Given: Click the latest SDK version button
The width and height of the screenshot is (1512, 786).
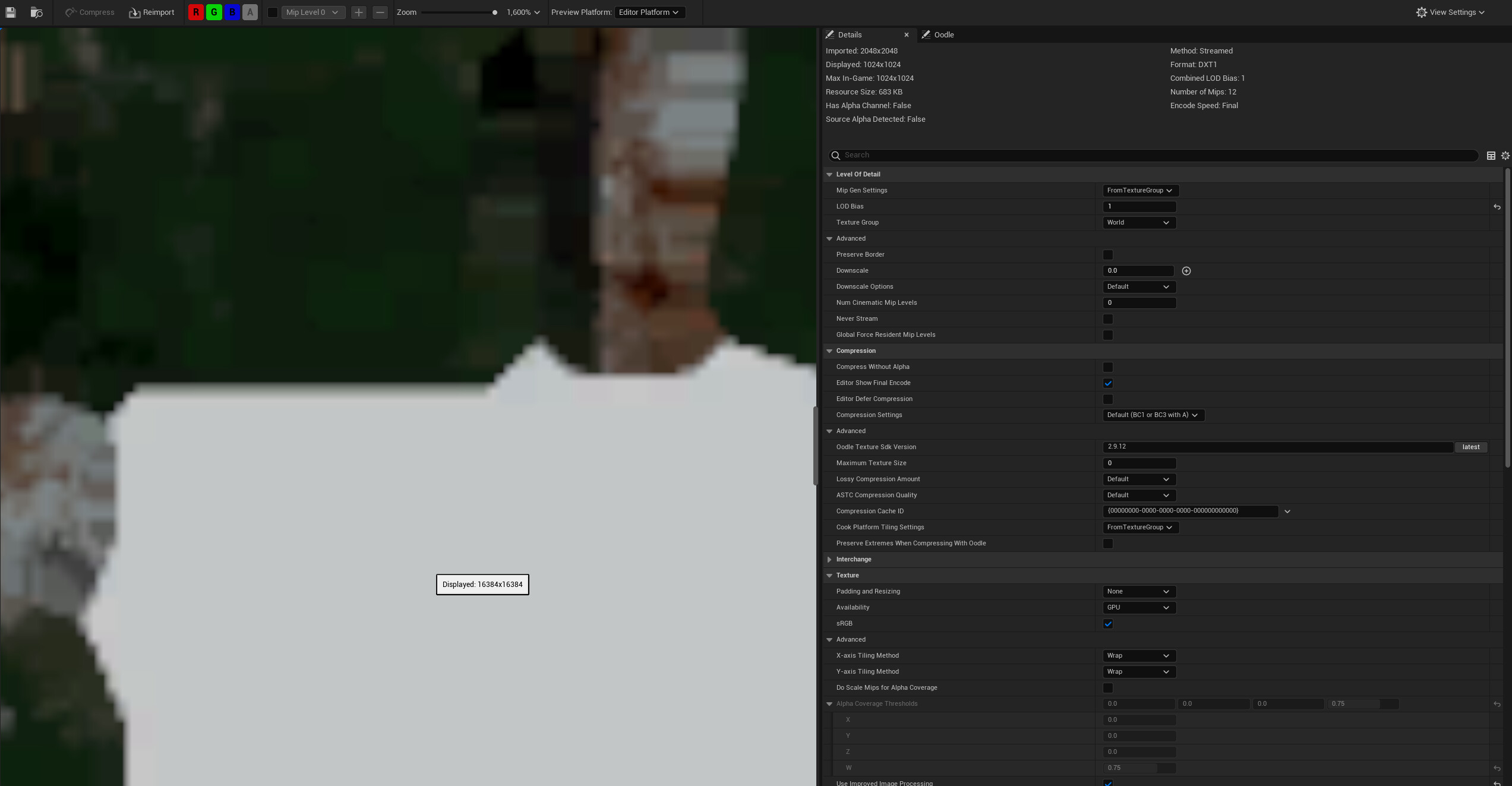Looking at the screenshot, I should click(1470, 447).
